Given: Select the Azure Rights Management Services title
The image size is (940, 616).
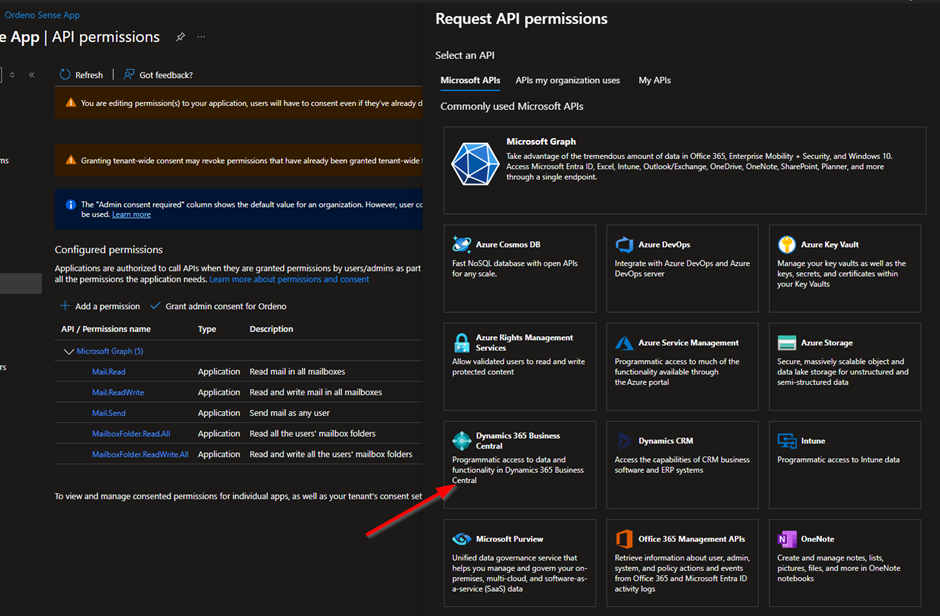Looking at the screenshot, I should pos(525,343).
